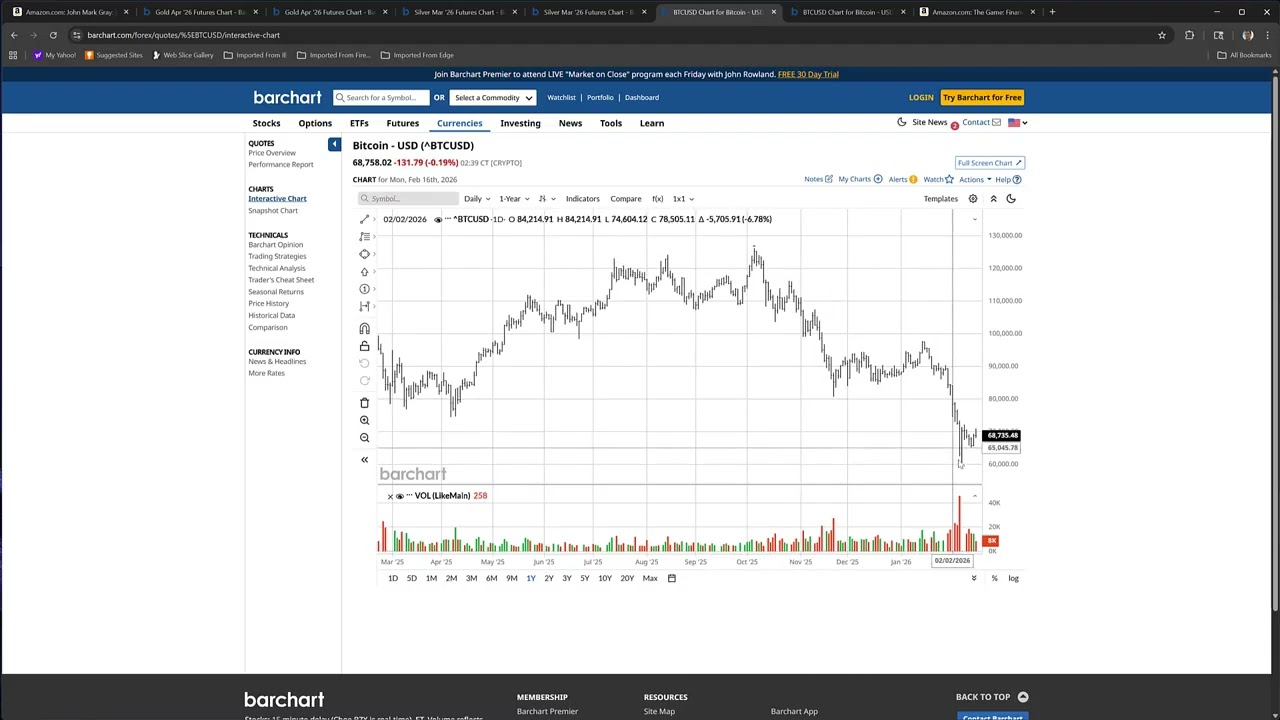Open the date range calendar icon
1280x720 pixels.
[x=672, y=578]
